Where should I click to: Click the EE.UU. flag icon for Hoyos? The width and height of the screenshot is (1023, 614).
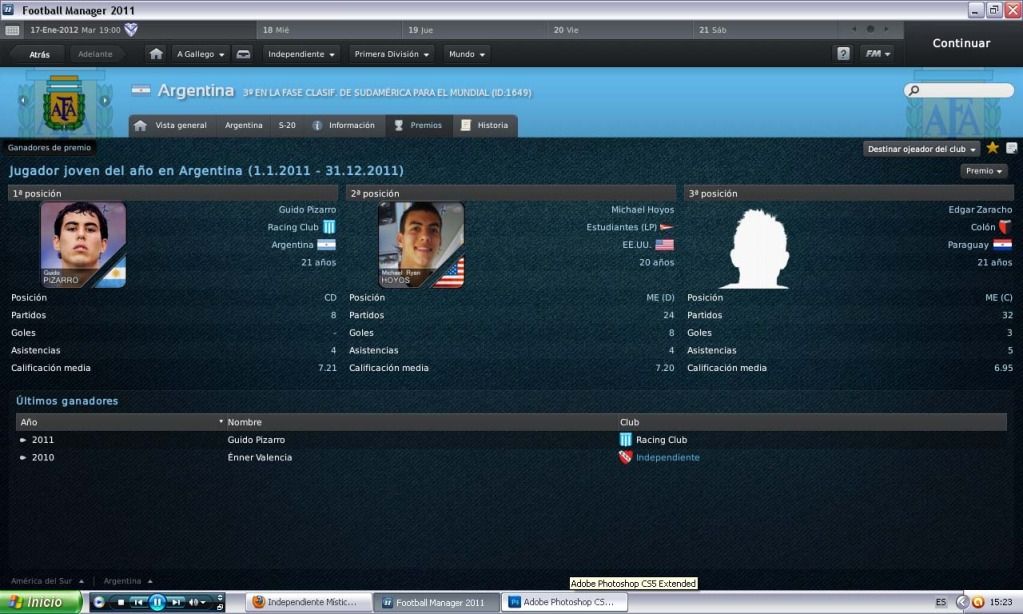pos(665,245)
